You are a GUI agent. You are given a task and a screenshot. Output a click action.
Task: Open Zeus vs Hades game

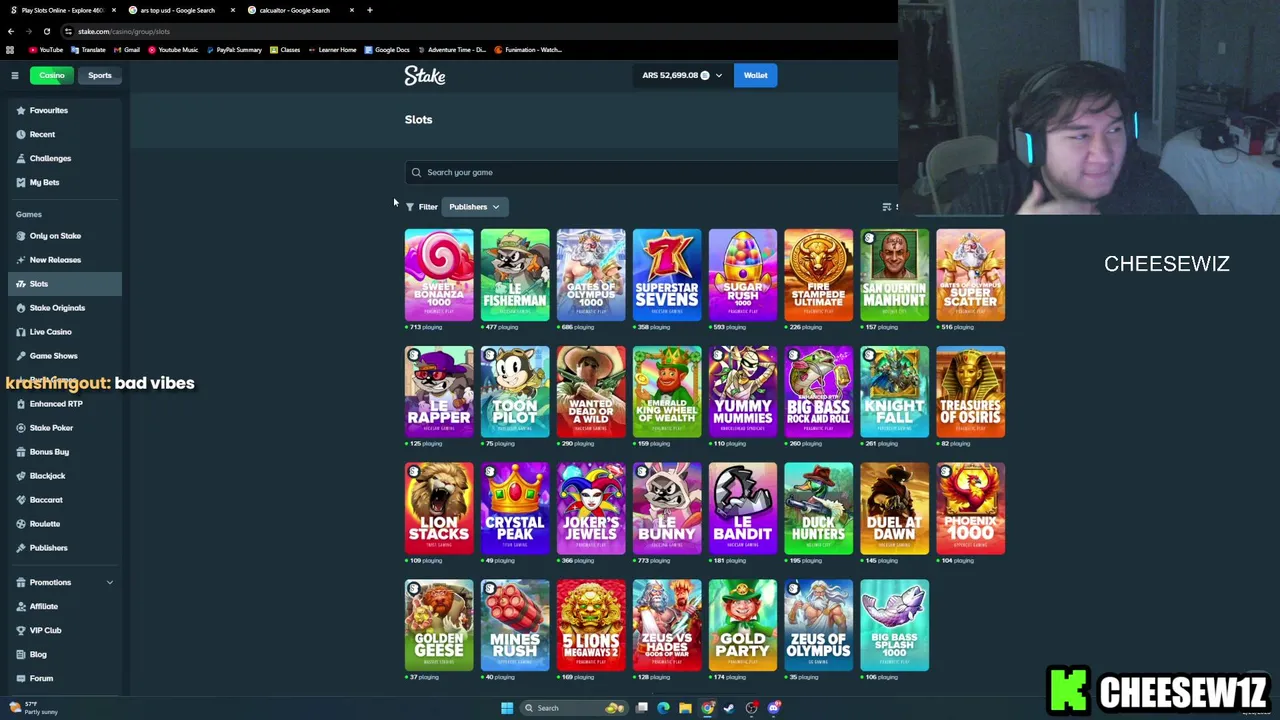(667, 625)
